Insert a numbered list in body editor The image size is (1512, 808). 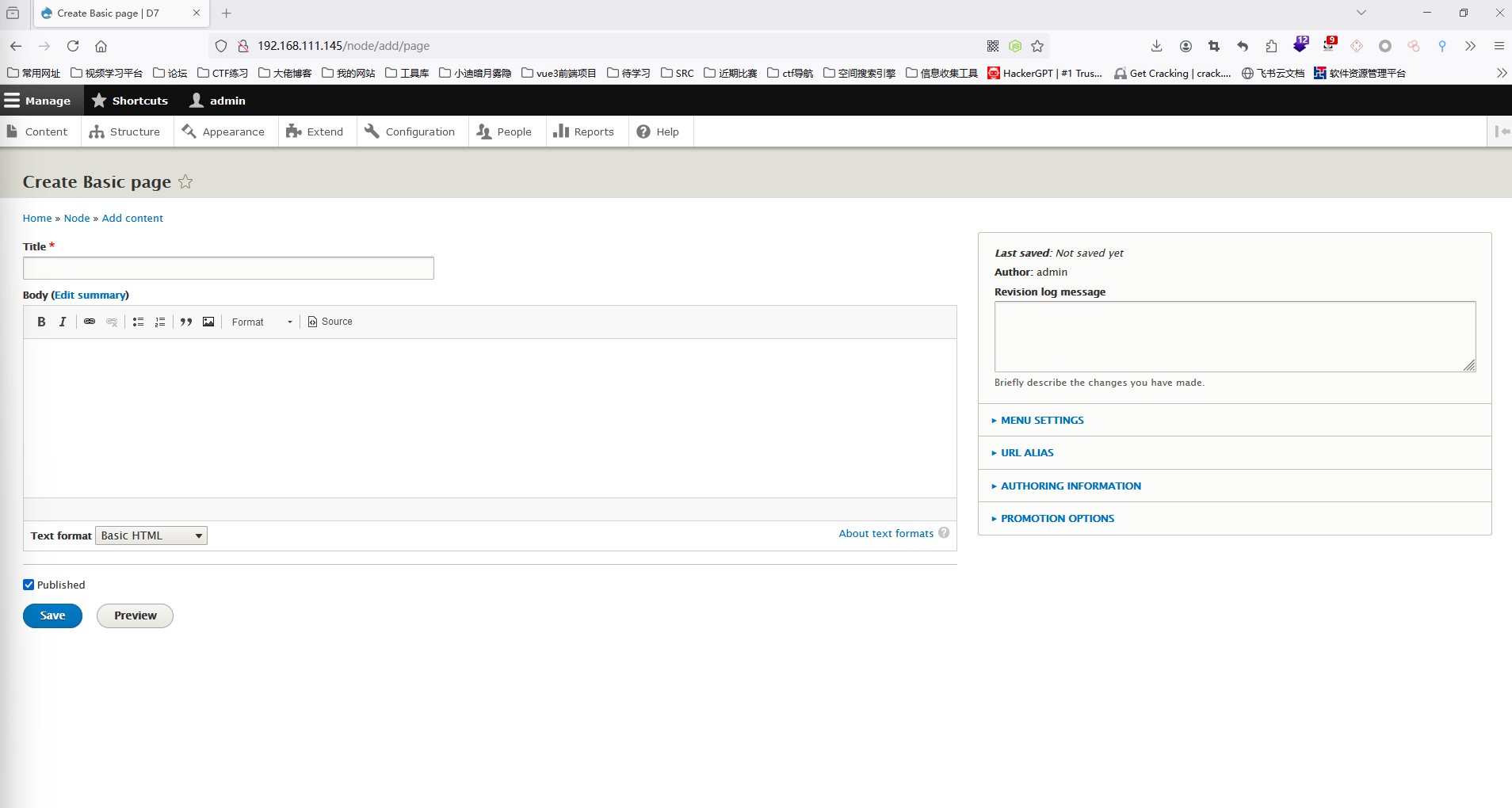[x=160, y=322]
